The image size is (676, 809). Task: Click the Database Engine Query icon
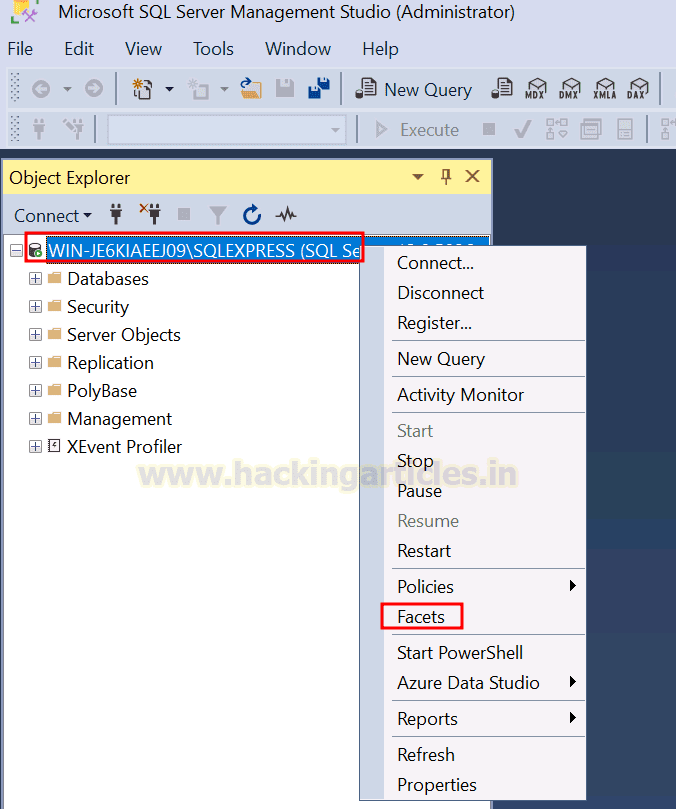[502, 89]
